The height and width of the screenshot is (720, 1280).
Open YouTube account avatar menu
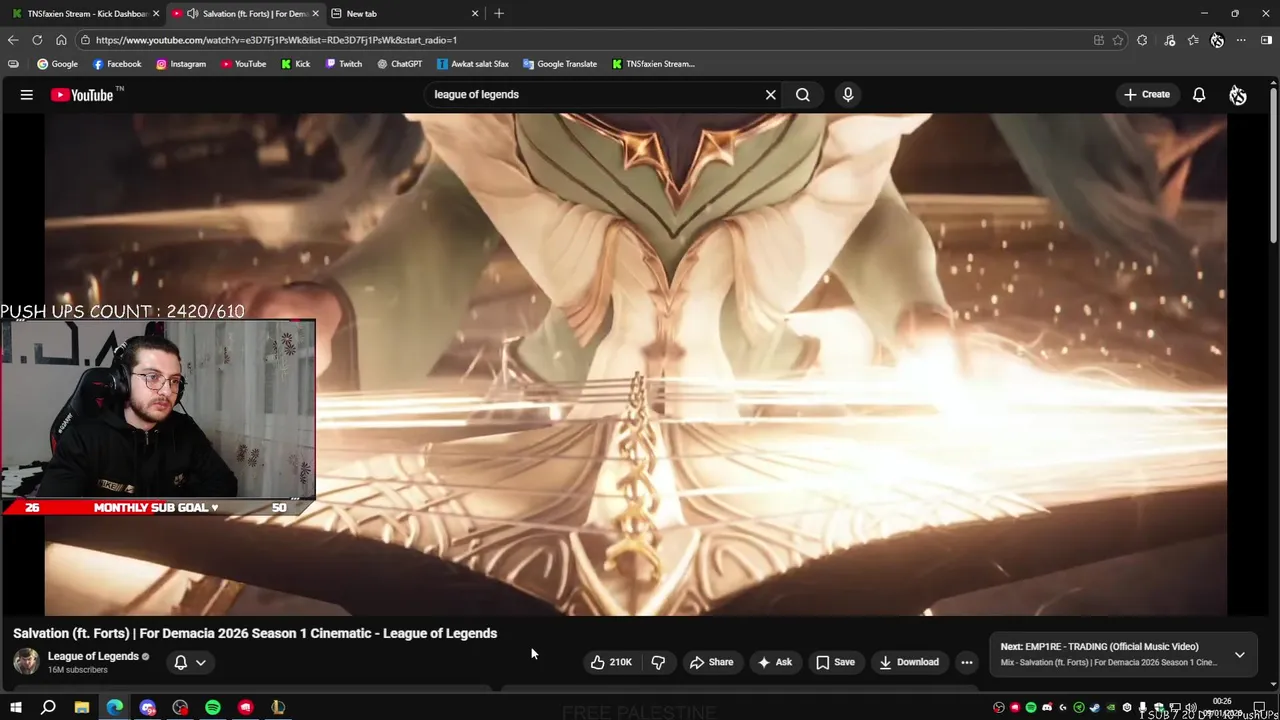point(1238,95)
